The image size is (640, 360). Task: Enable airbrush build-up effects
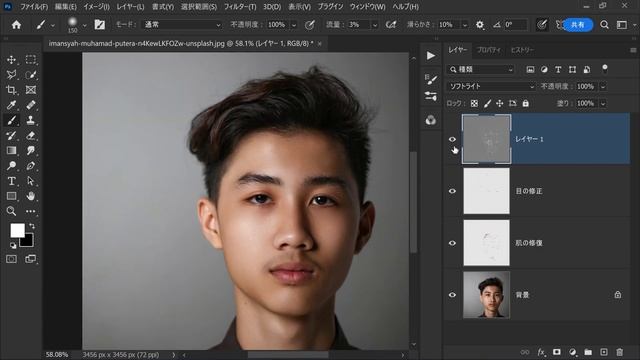tap(391, 25)
